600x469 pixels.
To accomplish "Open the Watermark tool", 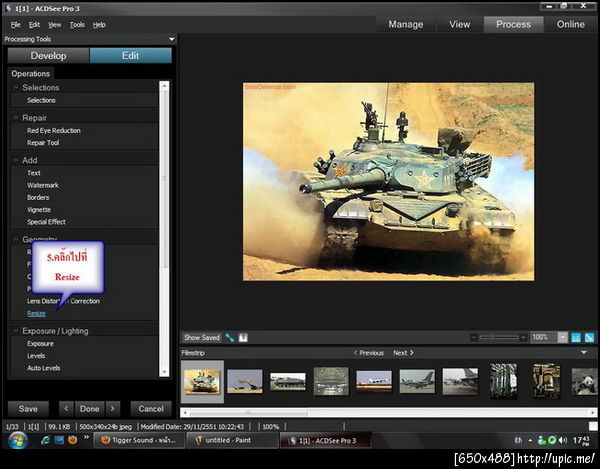I will pyautogui.click(x=42, y=185).
